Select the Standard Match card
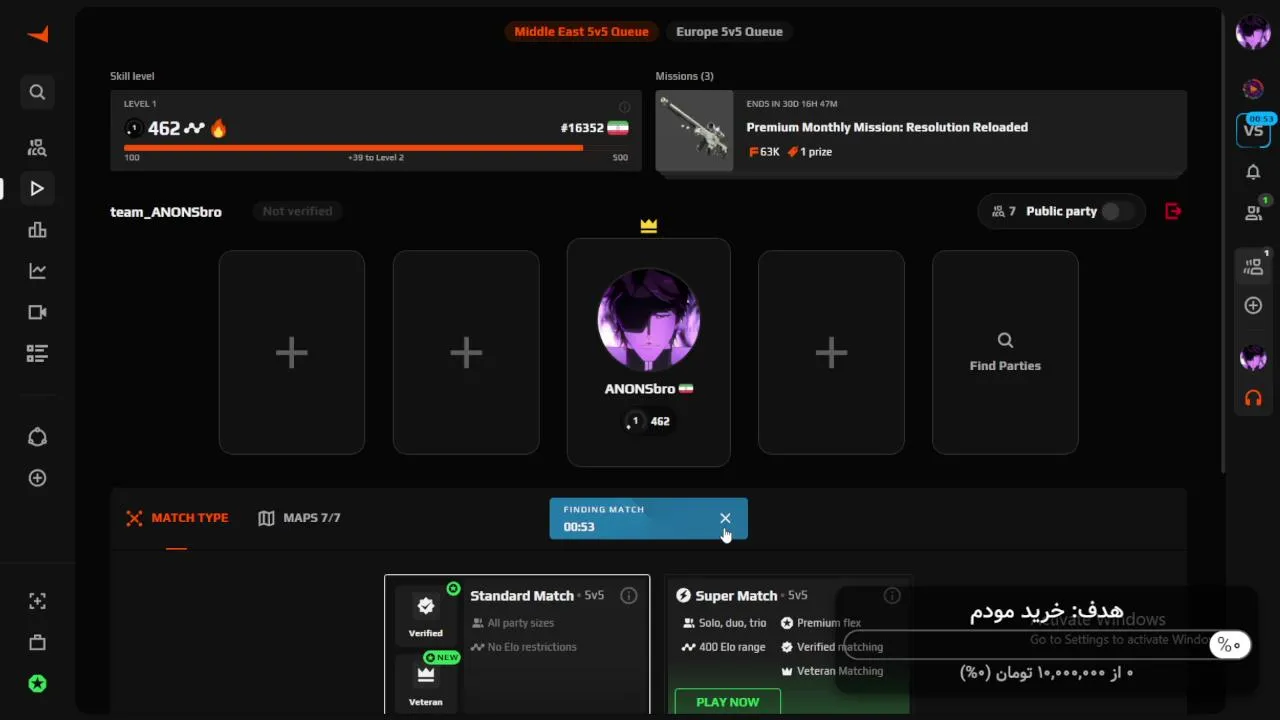The image size is (1280, 720). tap(517, 645)
